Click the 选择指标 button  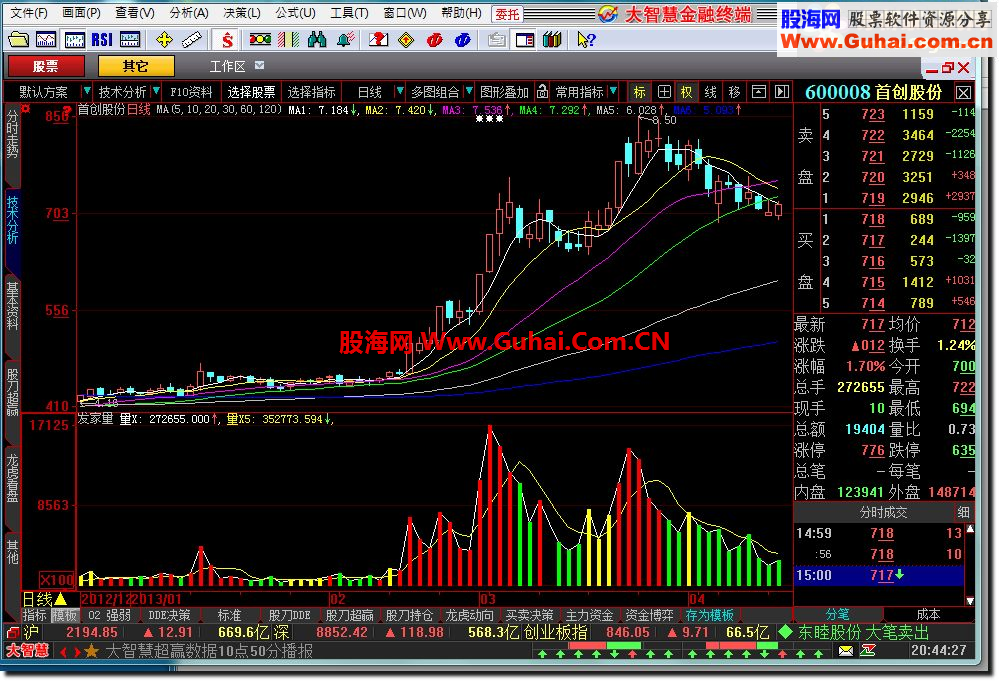pos(311,92)
